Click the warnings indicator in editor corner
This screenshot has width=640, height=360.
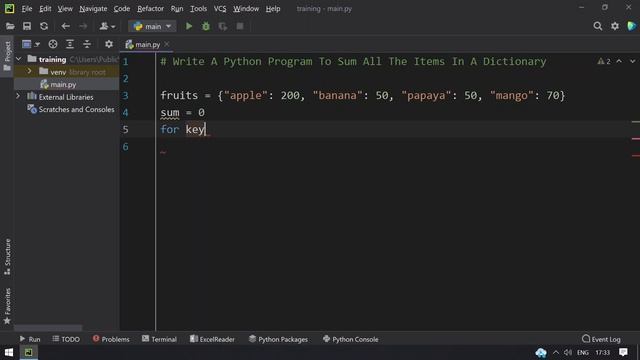(604, 62)
